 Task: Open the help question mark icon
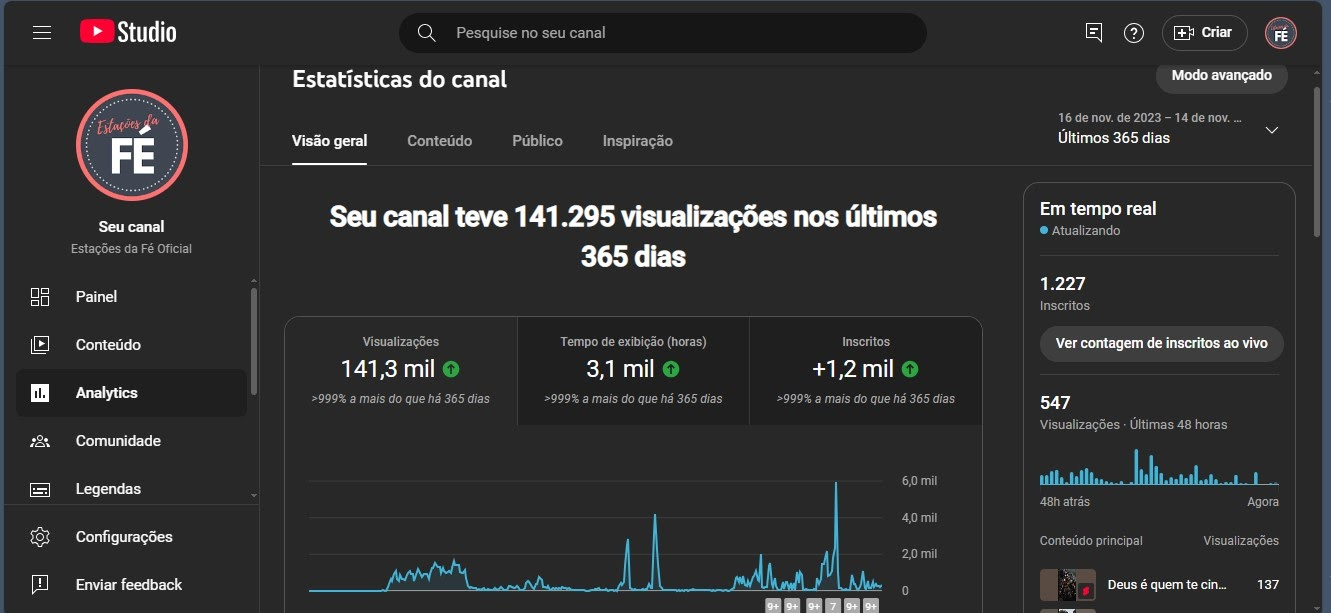point(1134,33)
